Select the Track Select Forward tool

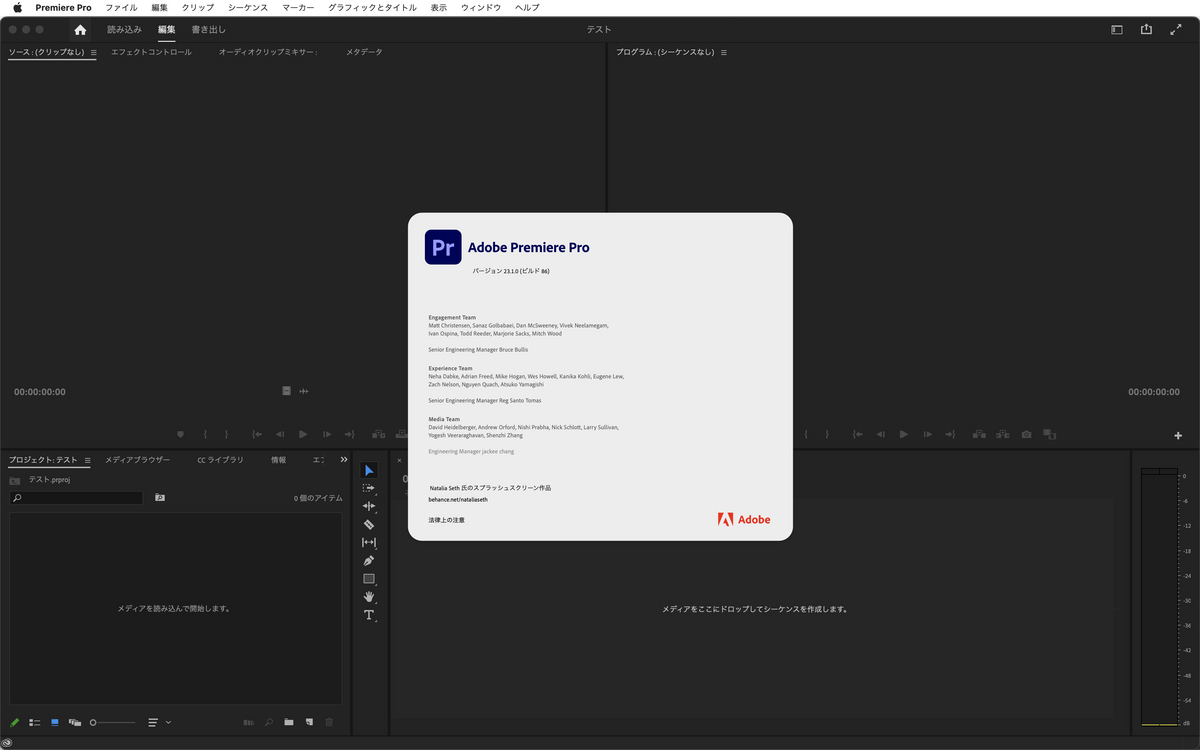369,488
